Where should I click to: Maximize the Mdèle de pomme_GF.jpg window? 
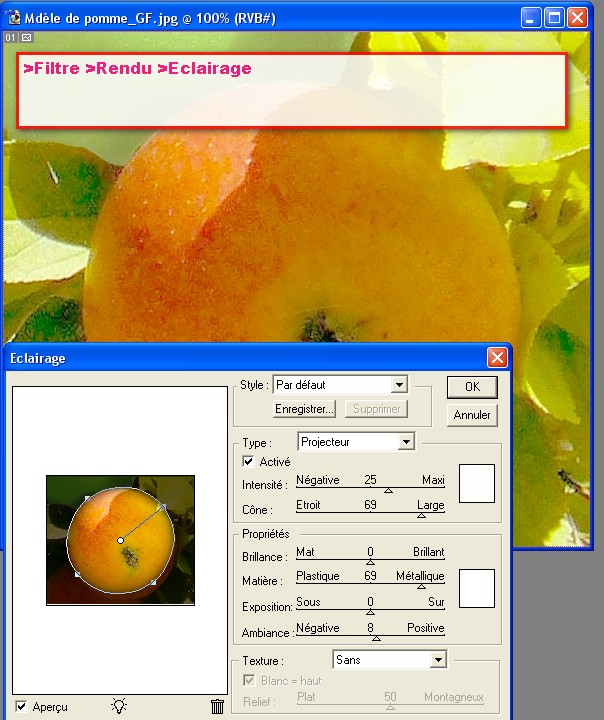554,18
